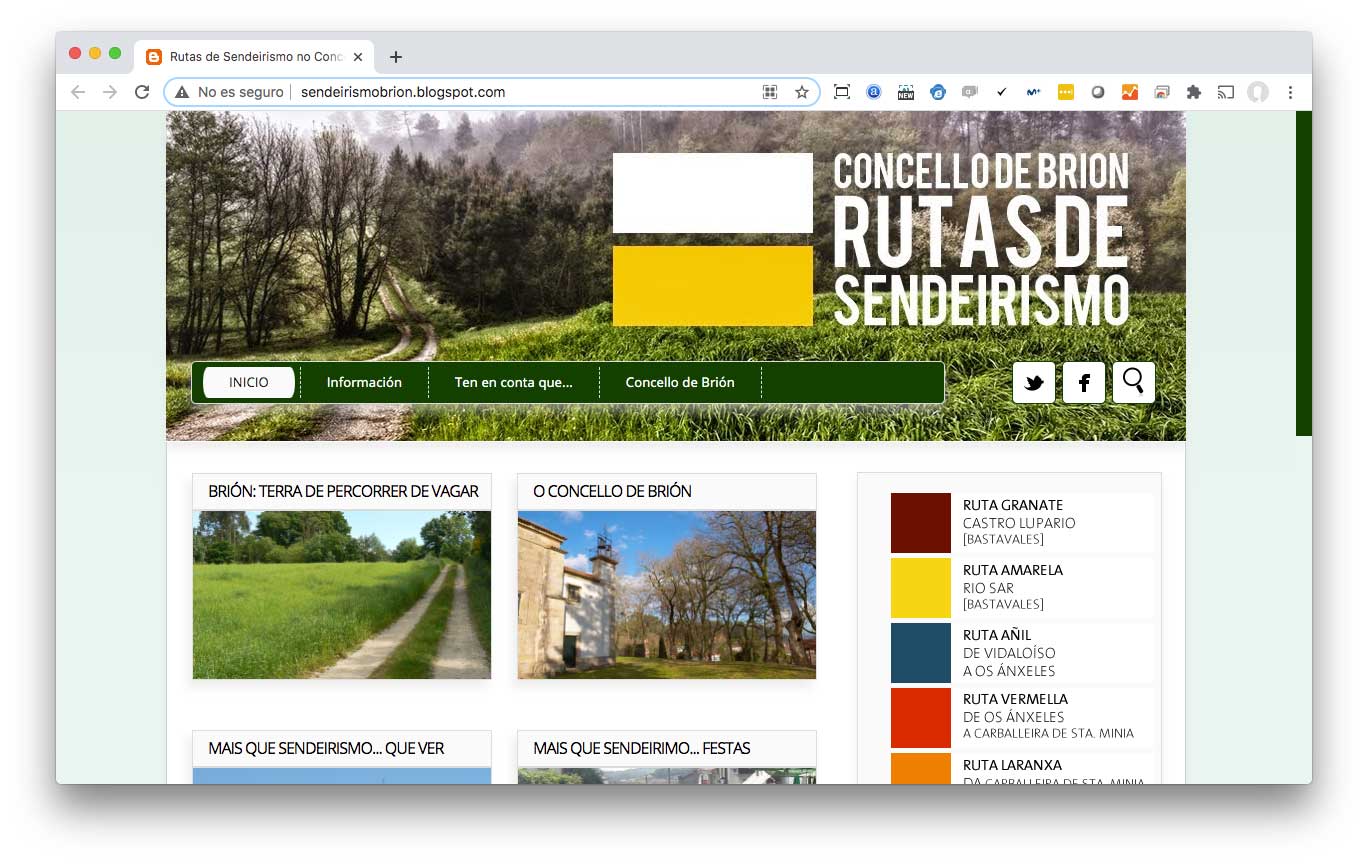Click the yellow square dots extension icon
Screen dimensions: 1368x864
click(1066, 92)
